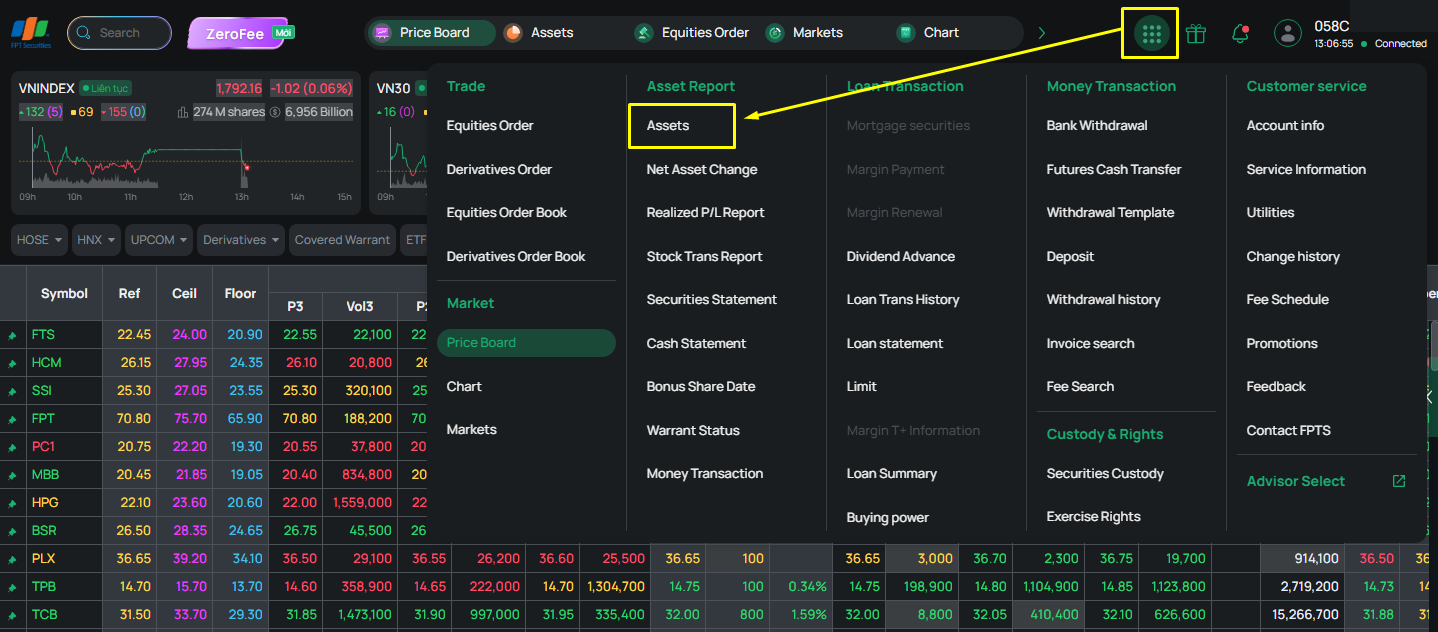Open Buying power menu item
The height and width of the screenshot is (632, 1438).
888,518
